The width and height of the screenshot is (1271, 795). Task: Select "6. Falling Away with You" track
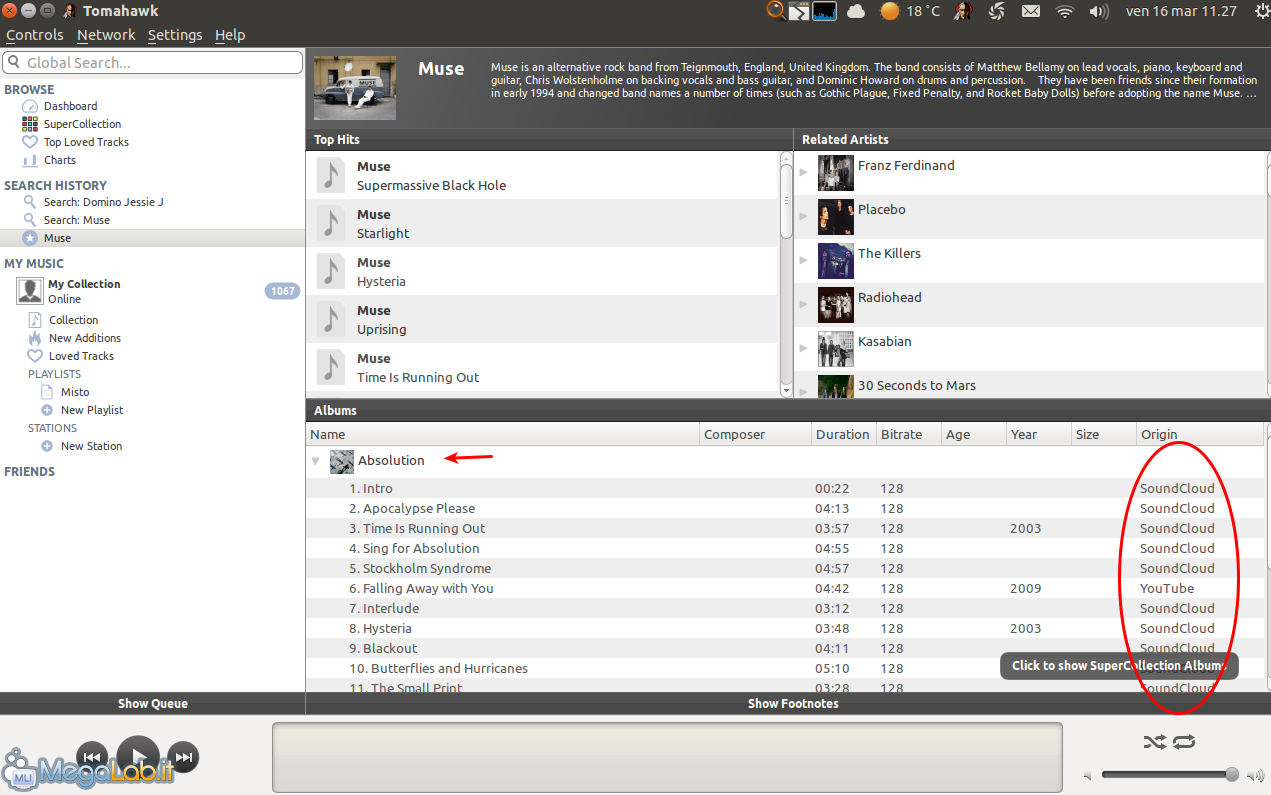[784, 589]
